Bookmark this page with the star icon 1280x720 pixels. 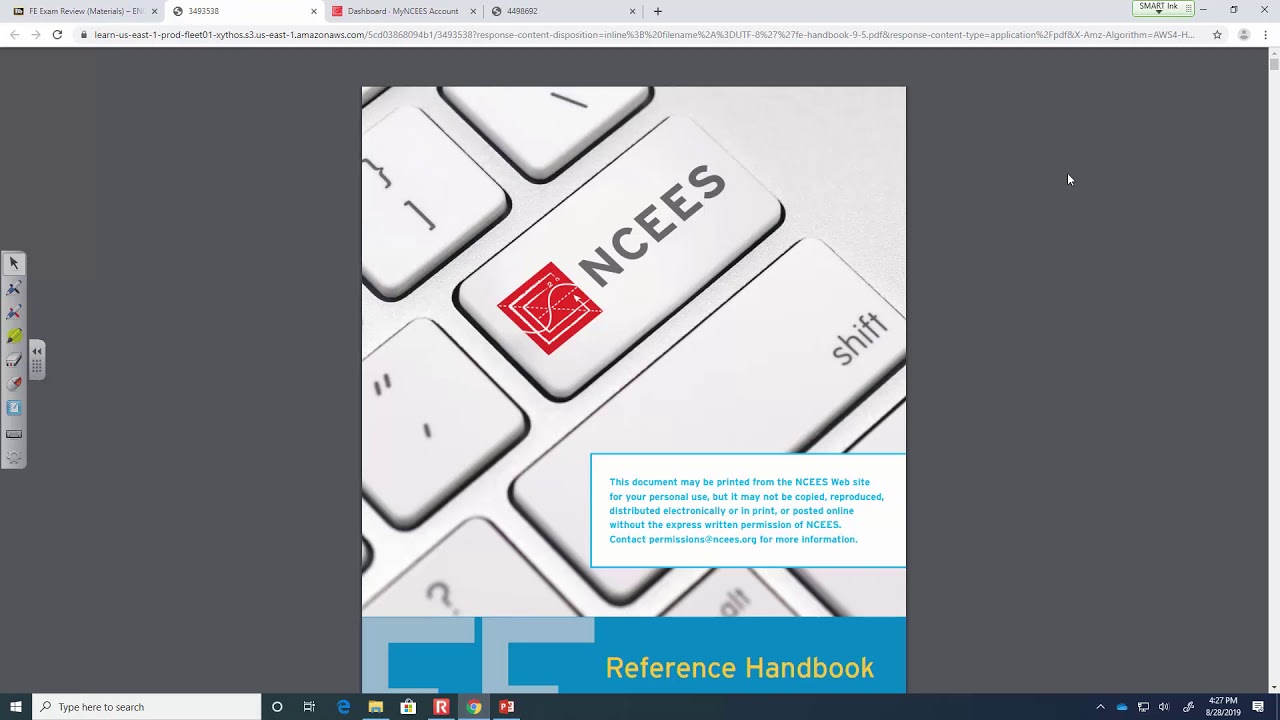pyautogui.click(x=1217, y=35)
